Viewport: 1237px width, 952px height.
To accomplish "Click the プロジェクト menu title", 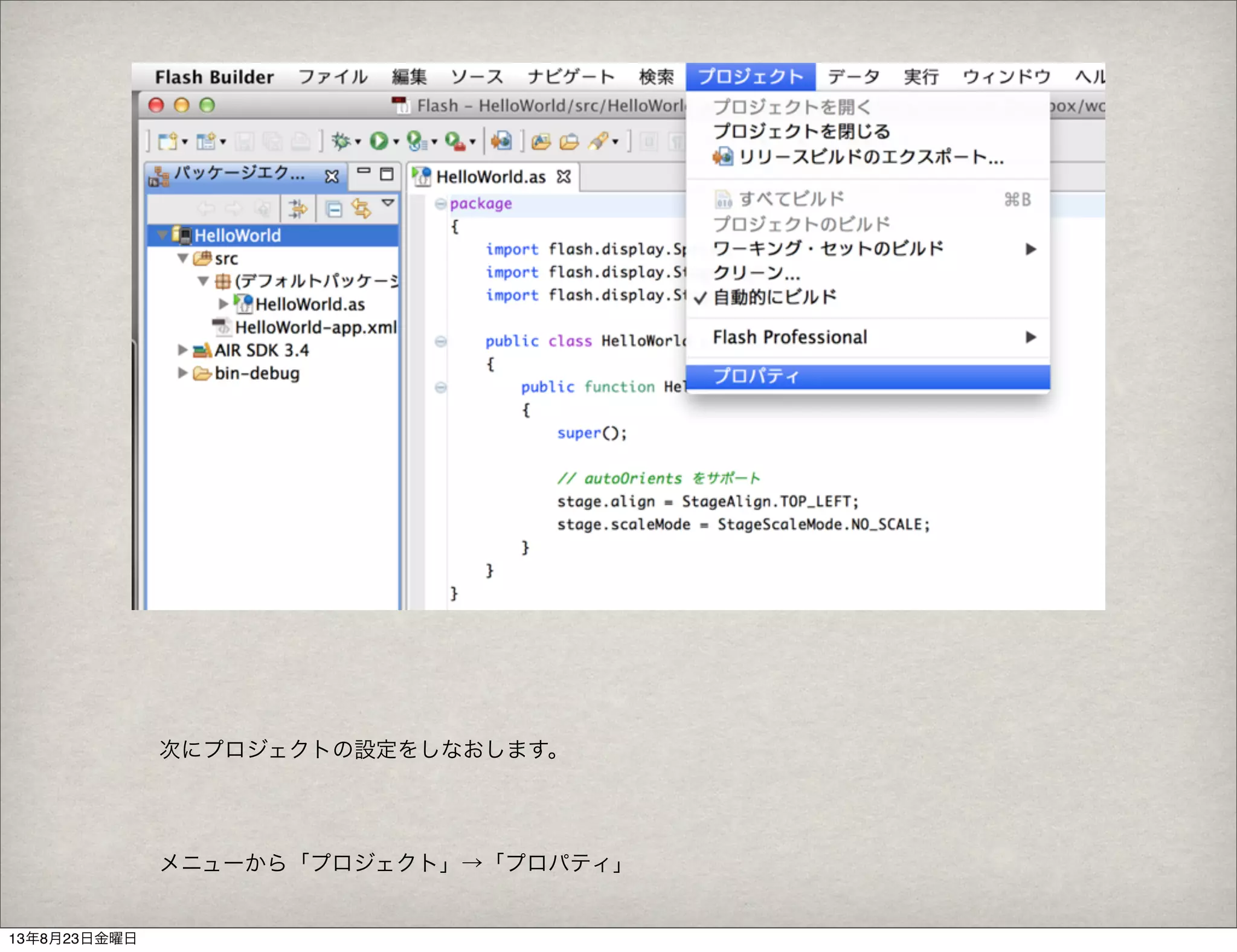I will pos(751,77).
